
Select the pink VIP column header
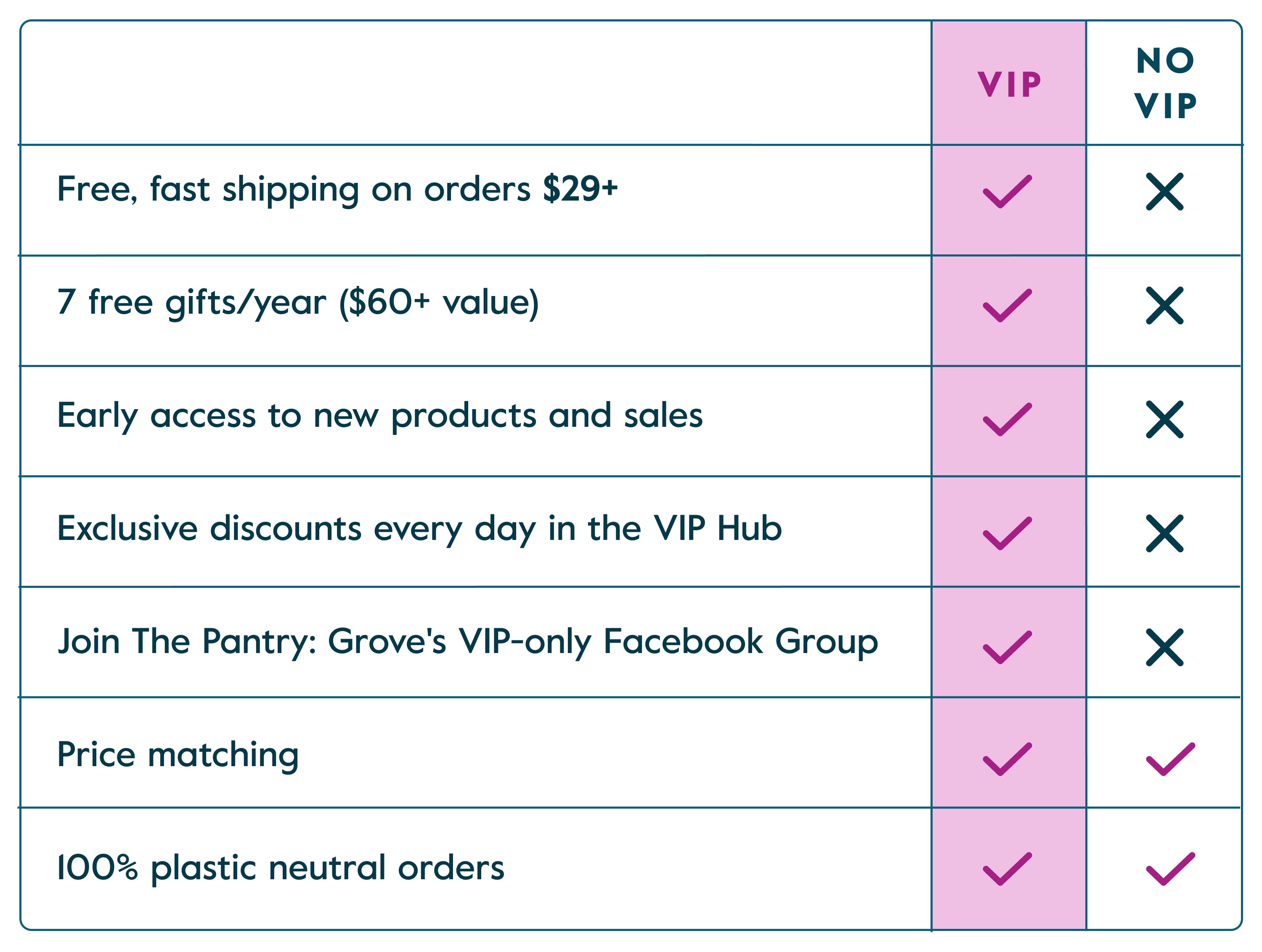[1009, 85]
